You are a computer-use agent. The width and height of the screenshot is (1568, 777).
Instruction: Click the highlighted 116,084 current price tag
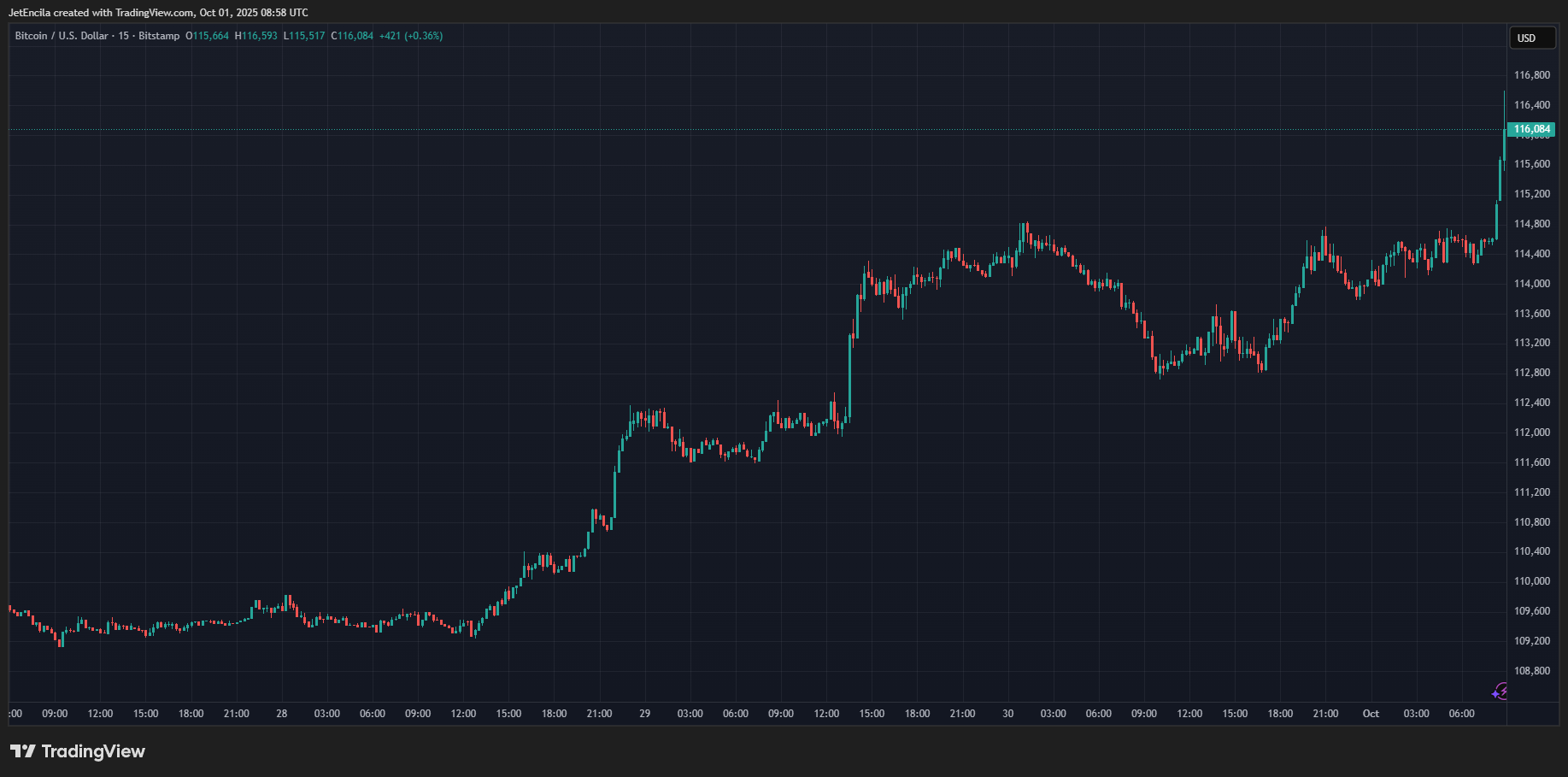pos(1531,130)
